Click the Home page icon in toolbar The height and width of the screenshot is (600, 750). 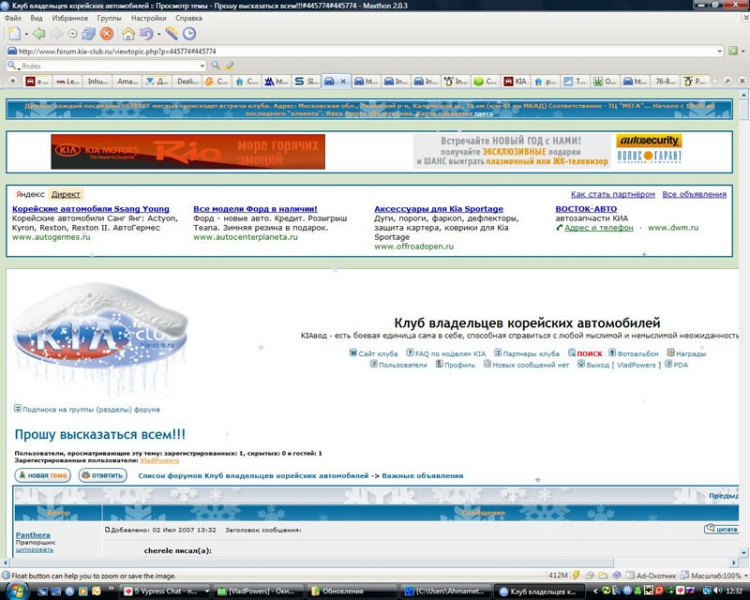128,33
